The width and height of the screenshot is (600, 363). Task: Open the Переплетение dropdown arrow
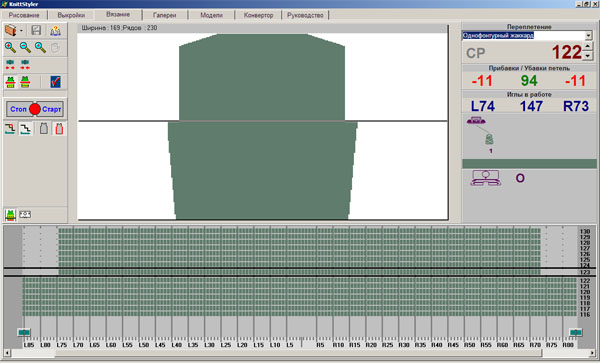click(x=589, y=36)
